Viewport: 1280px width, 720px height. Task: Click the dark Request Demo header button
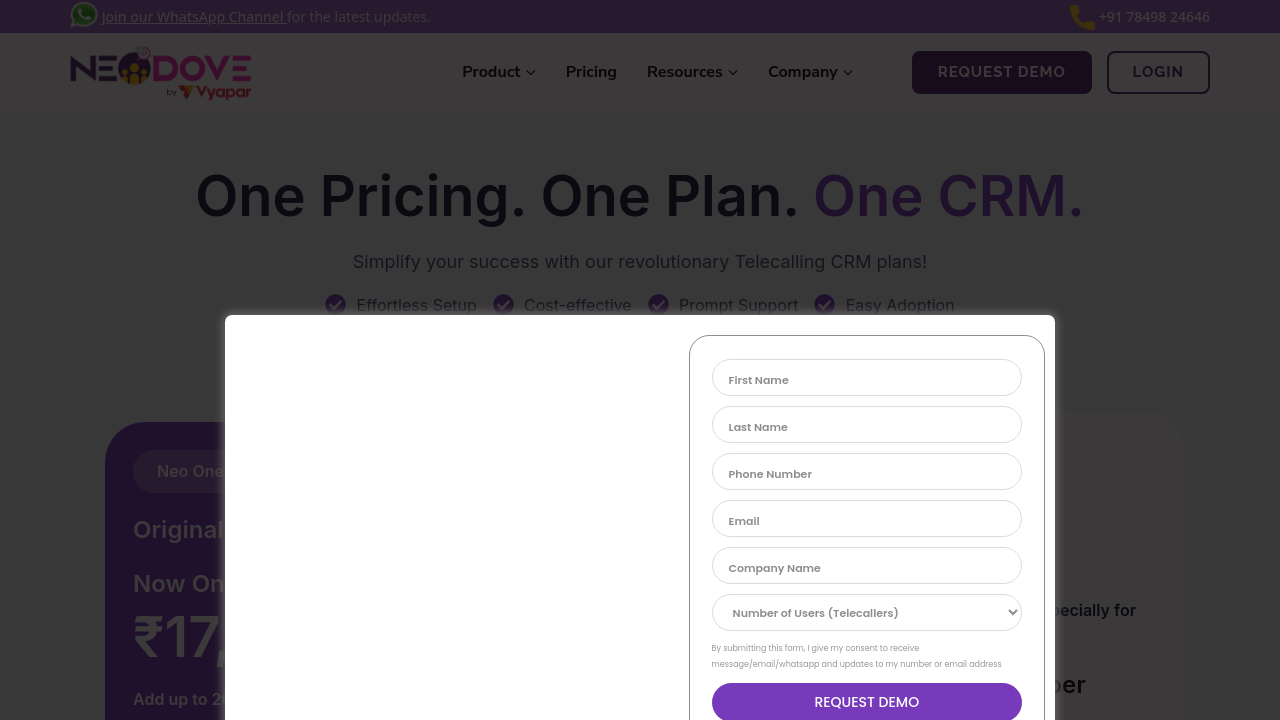tap(1001, 72)
